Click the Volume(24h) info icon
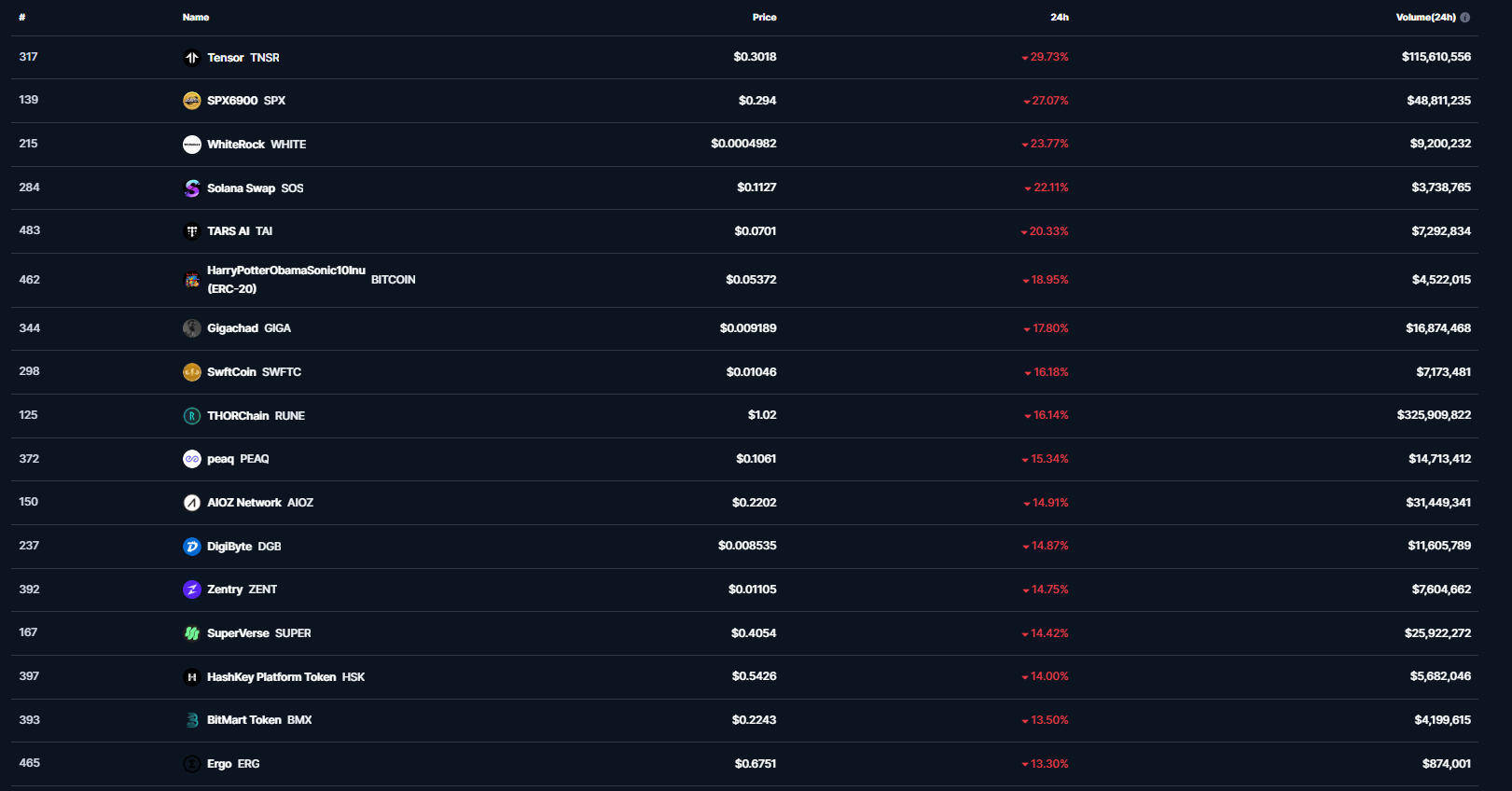This screenshot has height=791, width=1512. 1465,18
